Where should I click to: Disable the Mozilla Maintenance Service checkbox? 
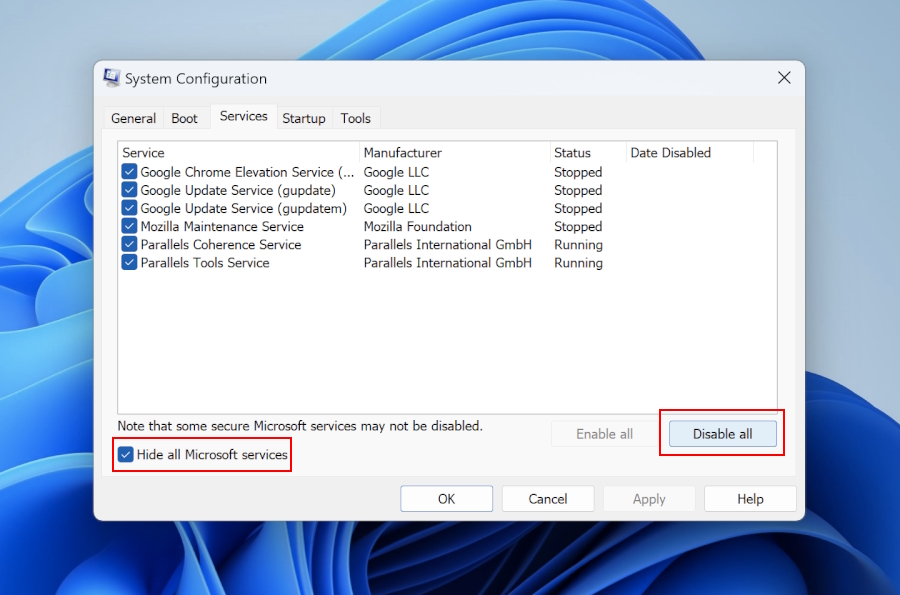pos(129,226)
